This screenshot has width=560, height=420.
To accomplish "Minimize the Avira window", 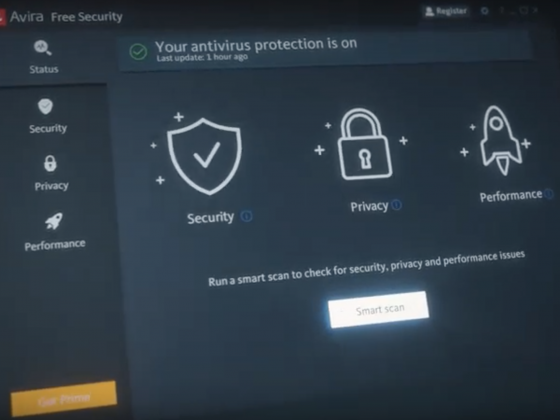I will (513, 12).
